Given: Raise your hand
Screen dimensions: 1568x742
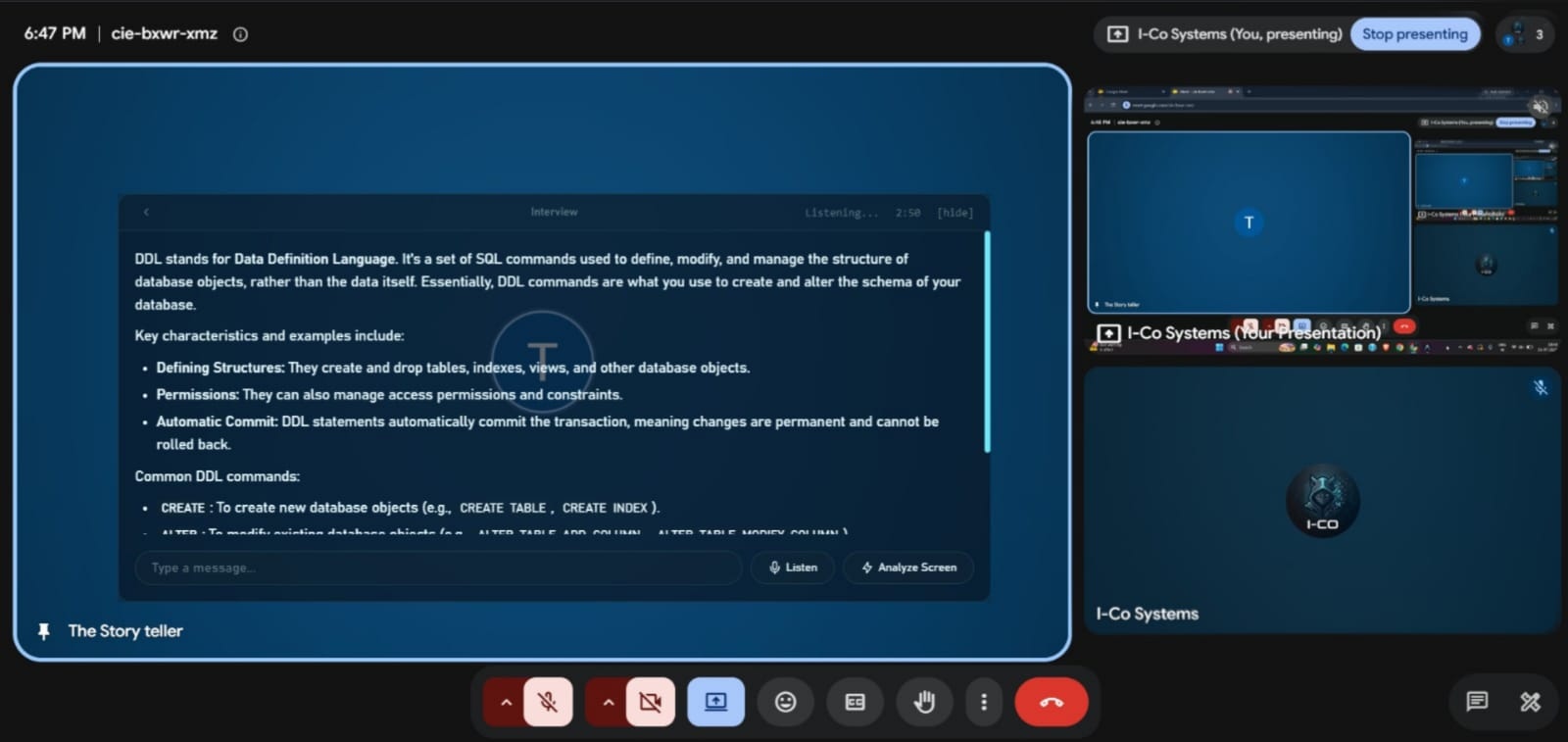Looking at the screenshot, I should (924, 702).
